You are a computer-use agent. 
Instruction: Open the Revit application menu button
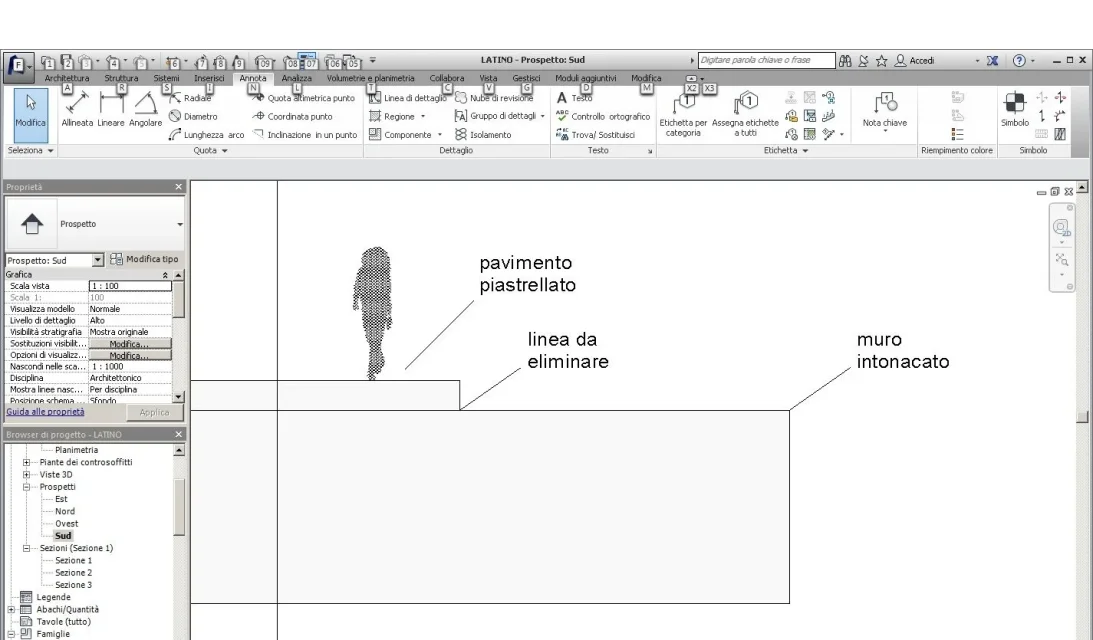point(19,66)
